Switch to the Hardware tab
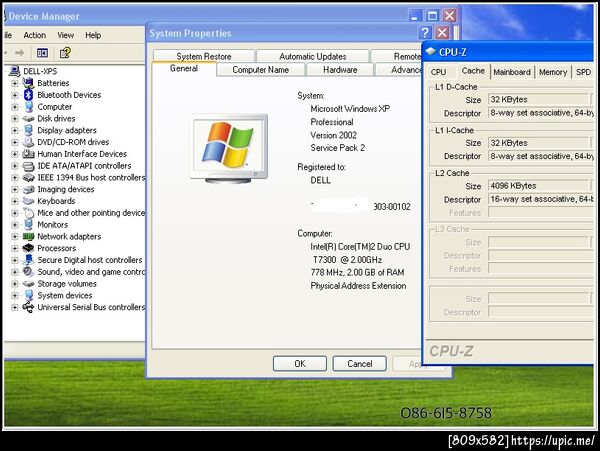 [x=340, y=70]
